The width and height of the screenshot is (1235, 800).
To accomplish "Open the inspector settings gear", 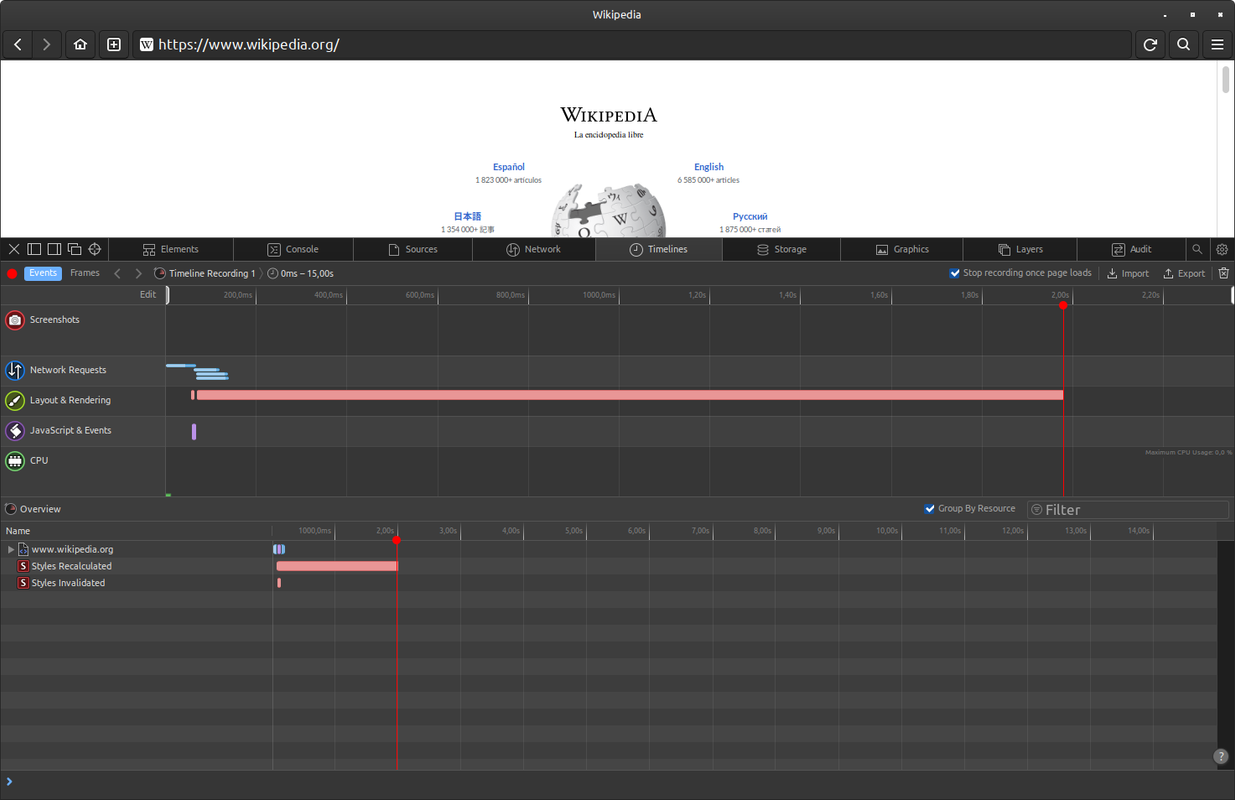I will 1222,249.
